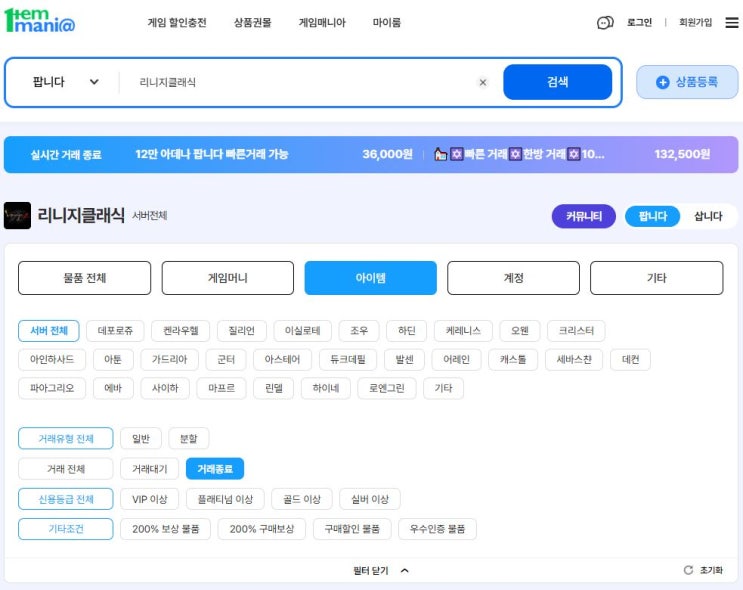This screenshot has height=590, width=743.
Task: Select the 로엔그린 server
Action: point(387,389)
